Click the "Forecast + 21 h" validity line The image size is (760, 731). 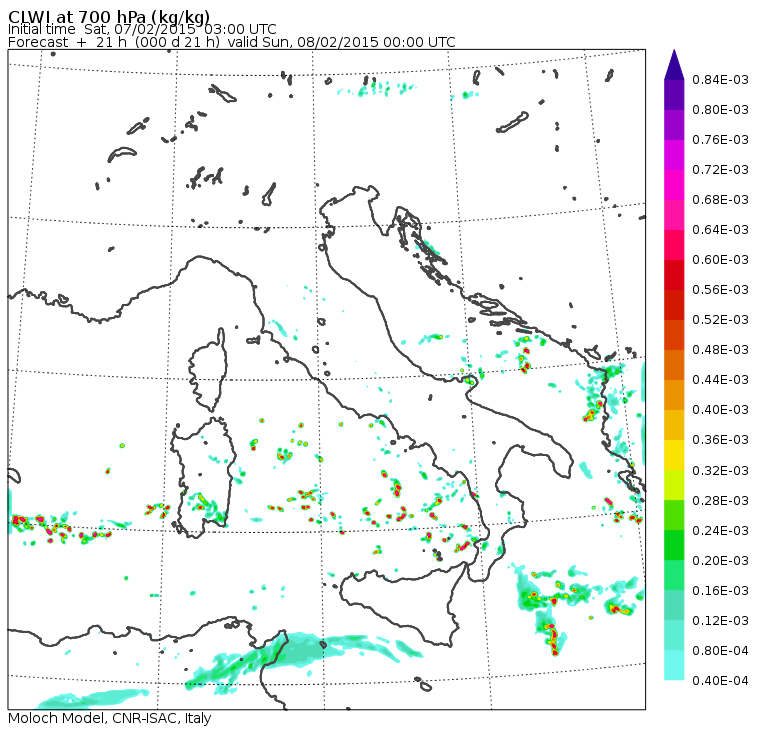232,42
